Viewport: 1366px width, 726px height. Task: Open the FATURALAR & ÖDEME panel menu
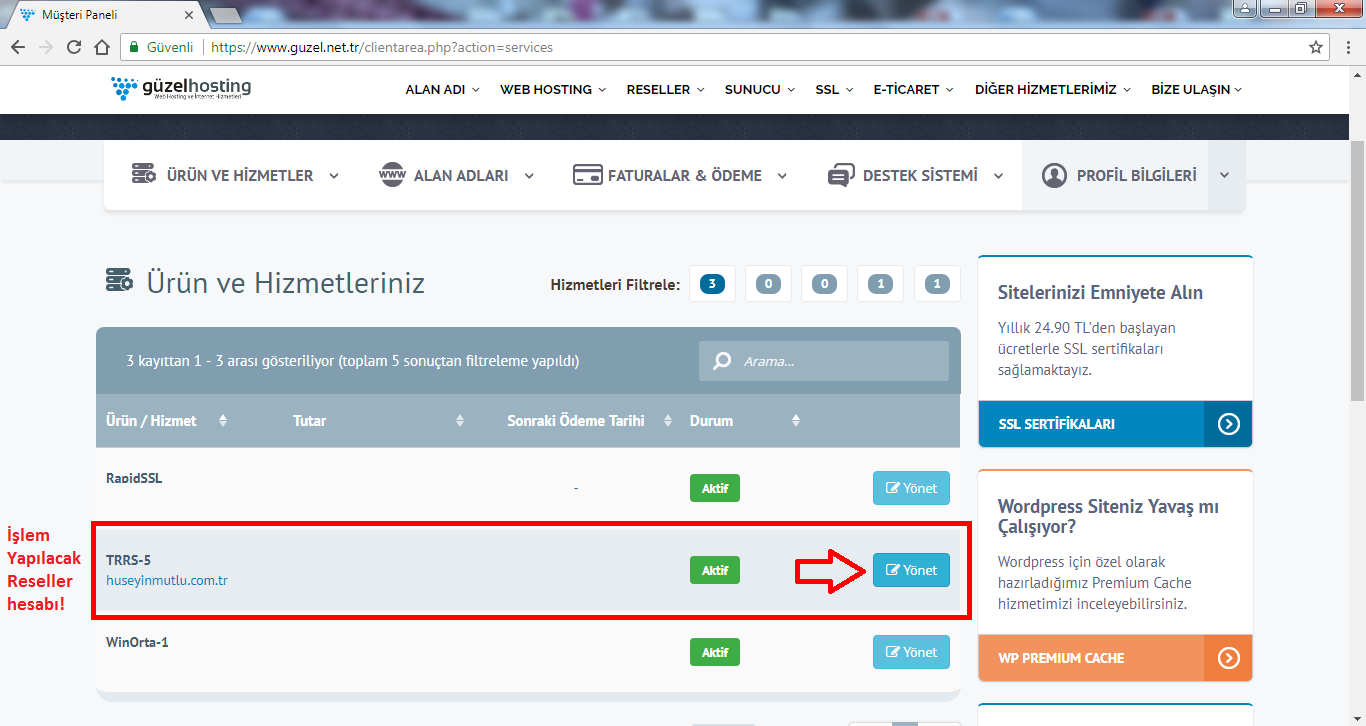click(680, 175)
